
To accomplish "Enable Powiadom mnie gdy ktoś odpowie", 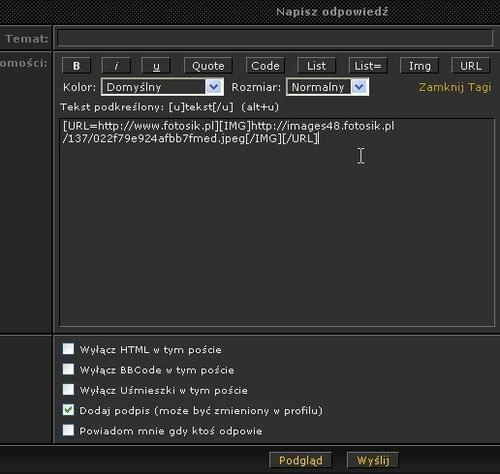I will click(68, 430).
